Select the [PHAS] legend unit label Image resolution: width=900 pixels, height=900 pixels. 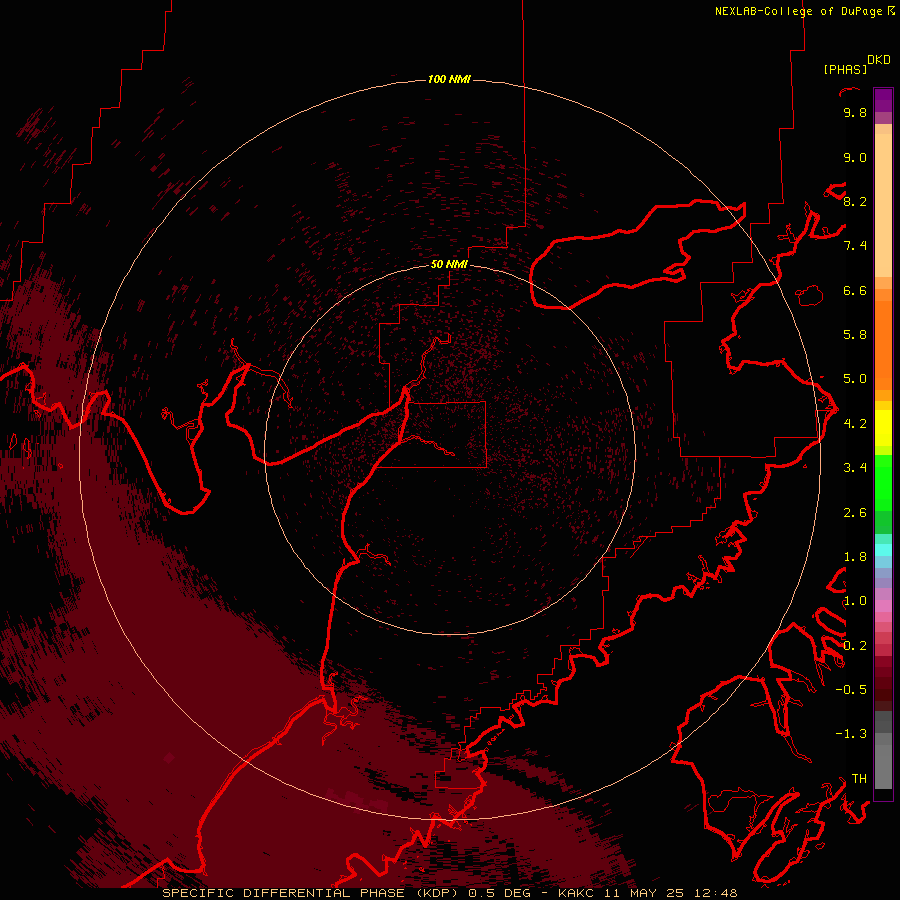[x=845, y=69]
